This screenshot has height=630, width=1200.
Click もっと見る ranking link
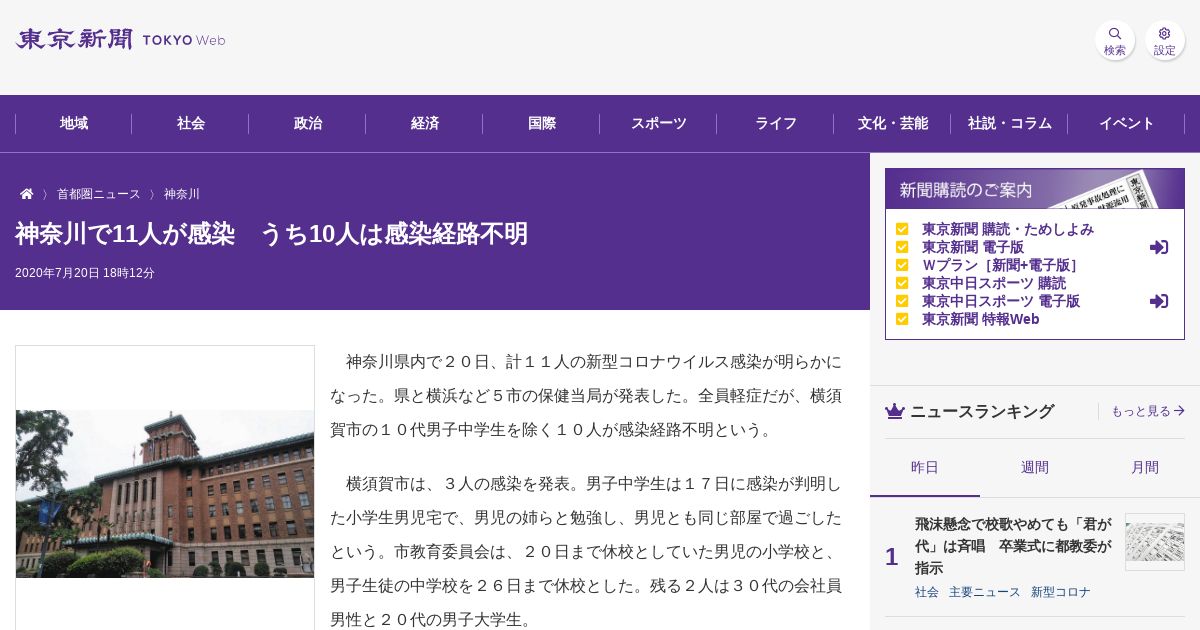pos(1148,411)
